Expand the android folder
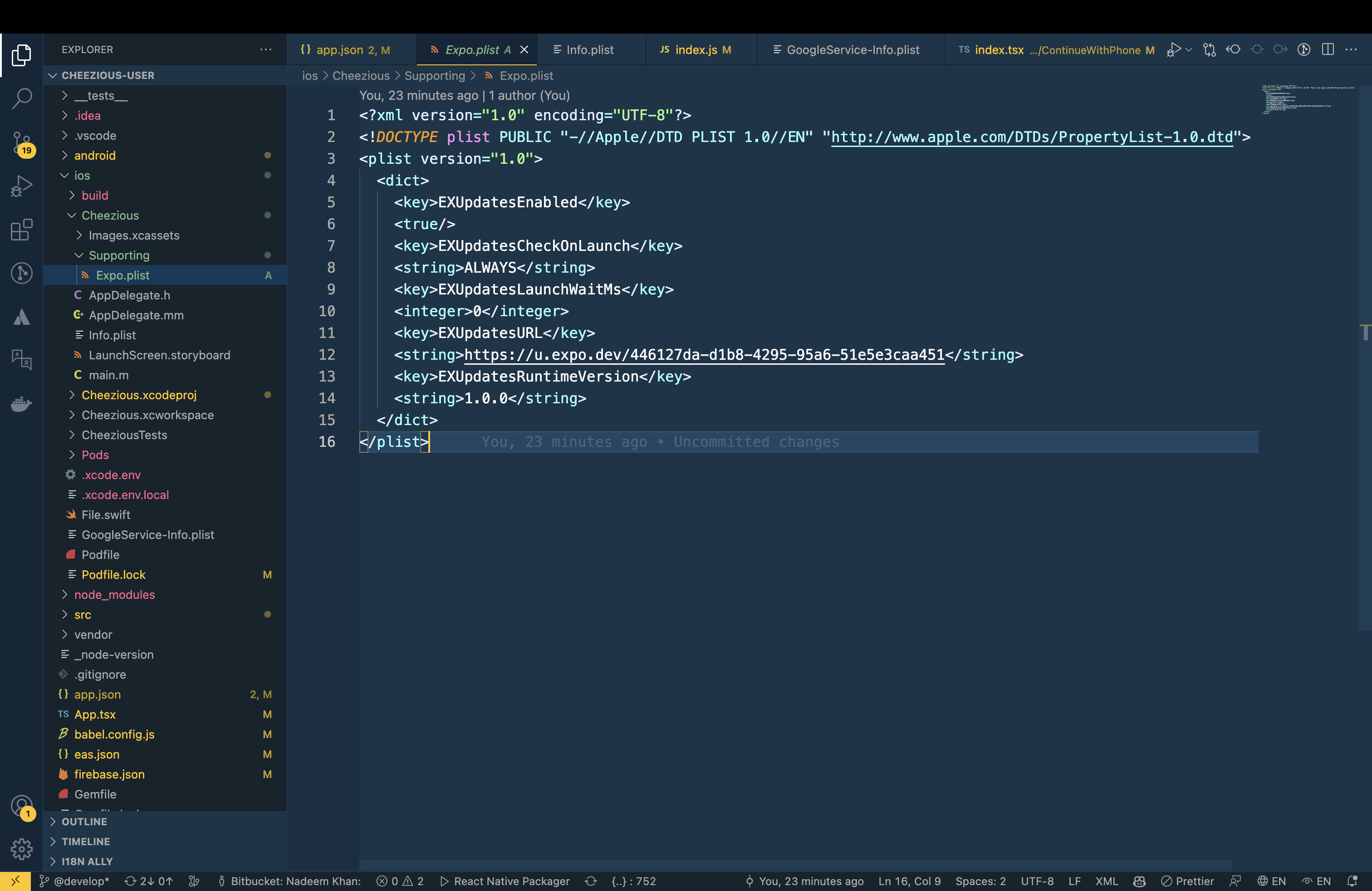Image resolution: width=1372 pixels, height=891 pixels. click(x=95, y=156)
